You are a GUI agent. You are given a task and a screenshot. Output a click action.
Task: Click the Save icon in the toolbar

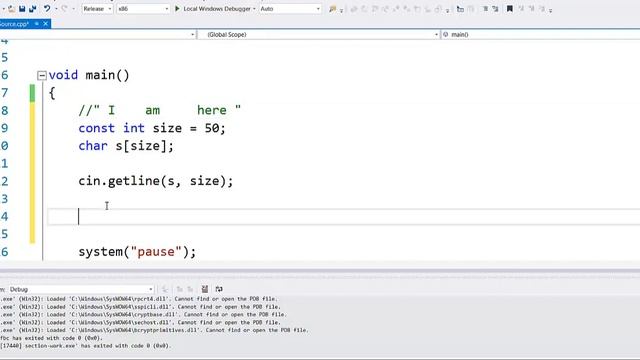click(22, 9)
